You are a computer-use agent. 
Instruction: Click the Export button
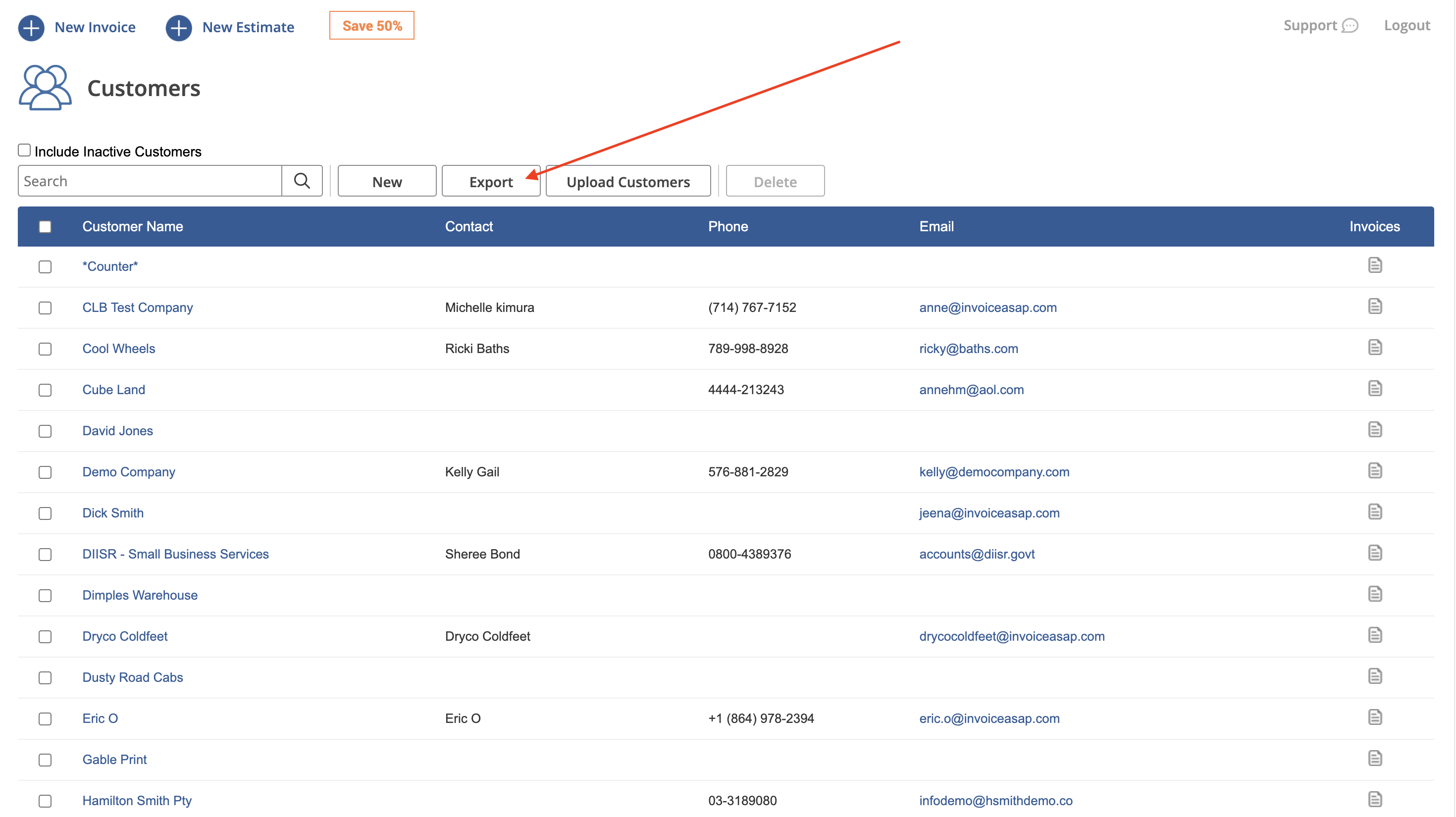pyautogui.click(x=491, y=181)
